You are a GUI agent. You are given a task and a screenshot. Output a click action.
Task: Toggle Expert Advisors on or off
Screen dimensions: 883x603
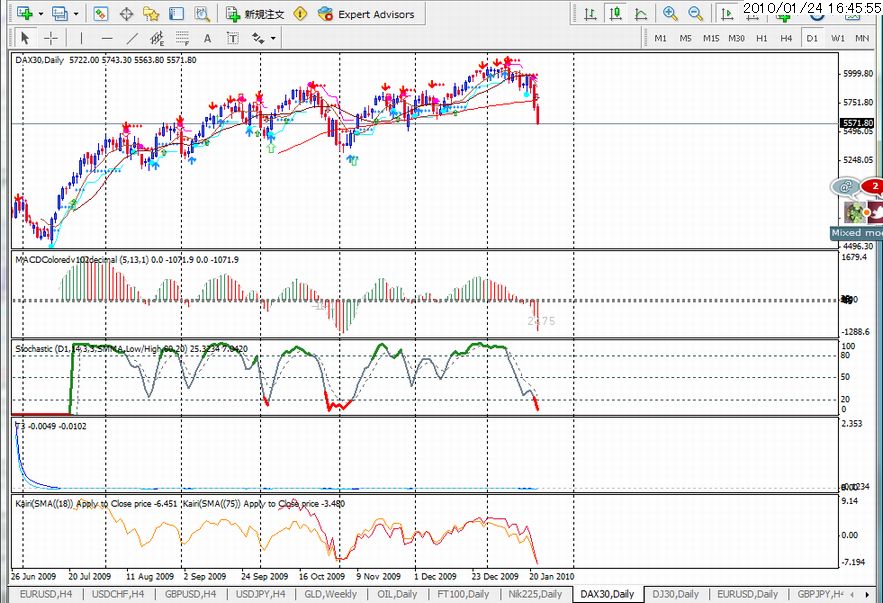coord(366,14)
